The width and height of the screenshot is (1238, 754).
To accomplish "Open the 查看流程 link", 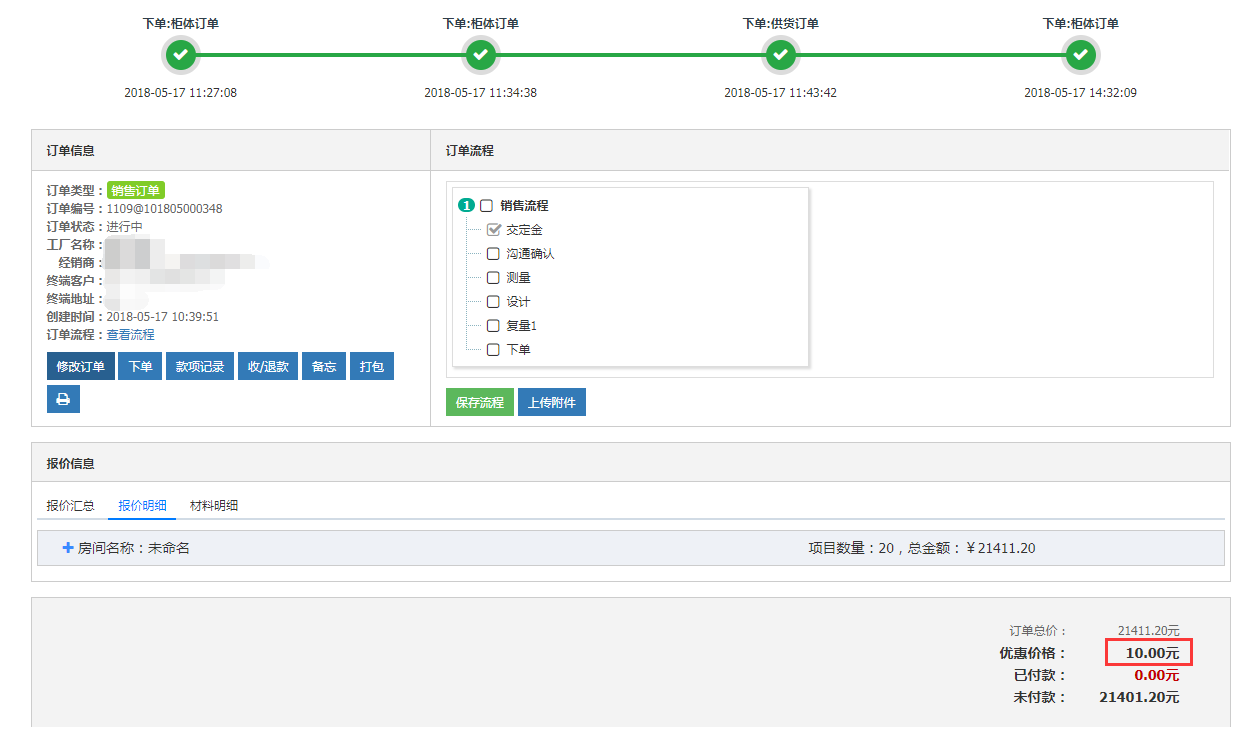I will point(131,335).
